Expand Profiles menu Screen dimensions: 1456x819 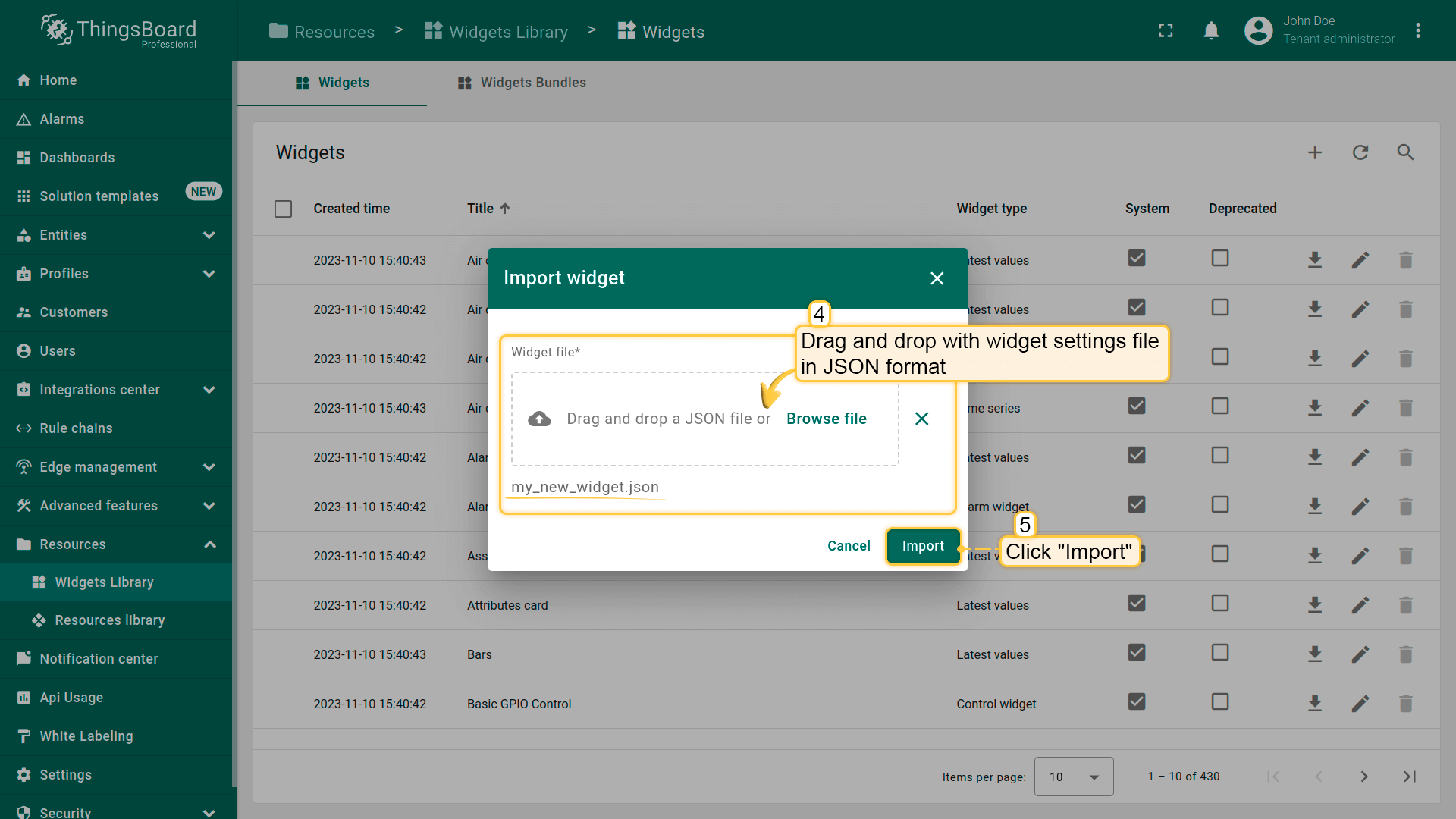pos(209,274)
